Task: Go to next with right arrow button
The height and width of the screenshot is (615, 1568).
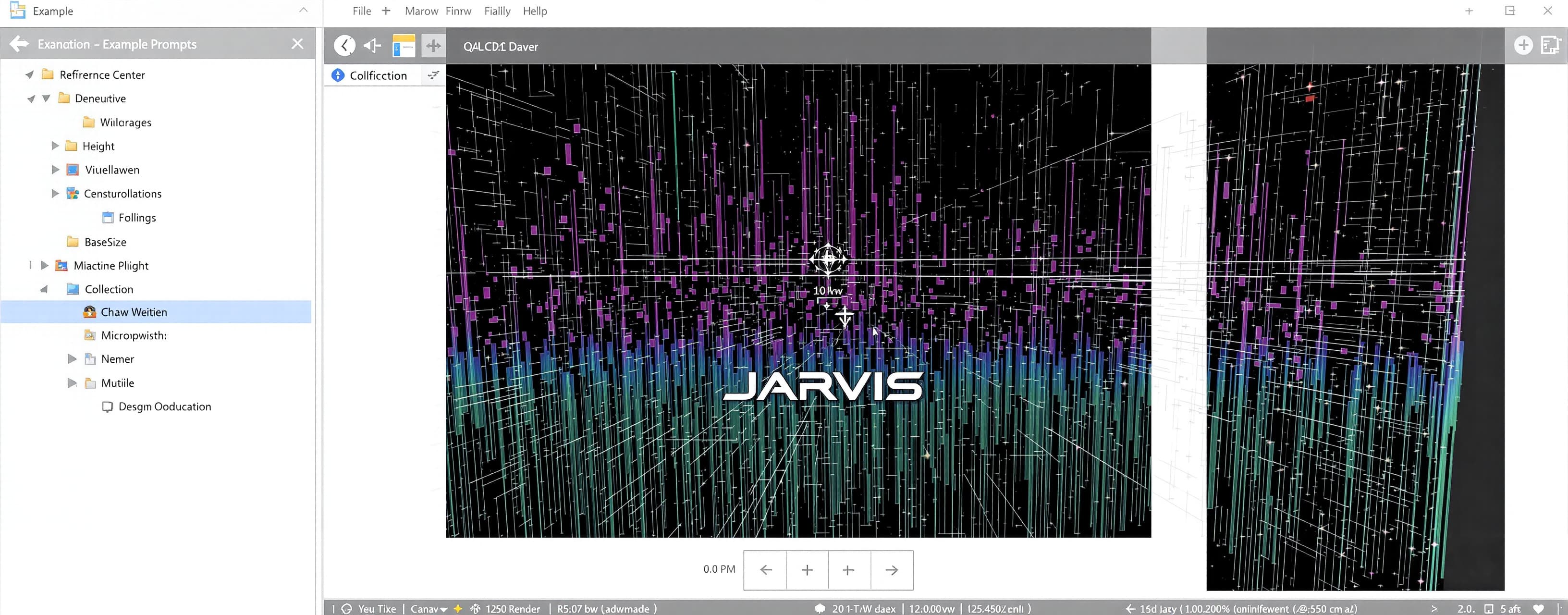Action: 892,570
